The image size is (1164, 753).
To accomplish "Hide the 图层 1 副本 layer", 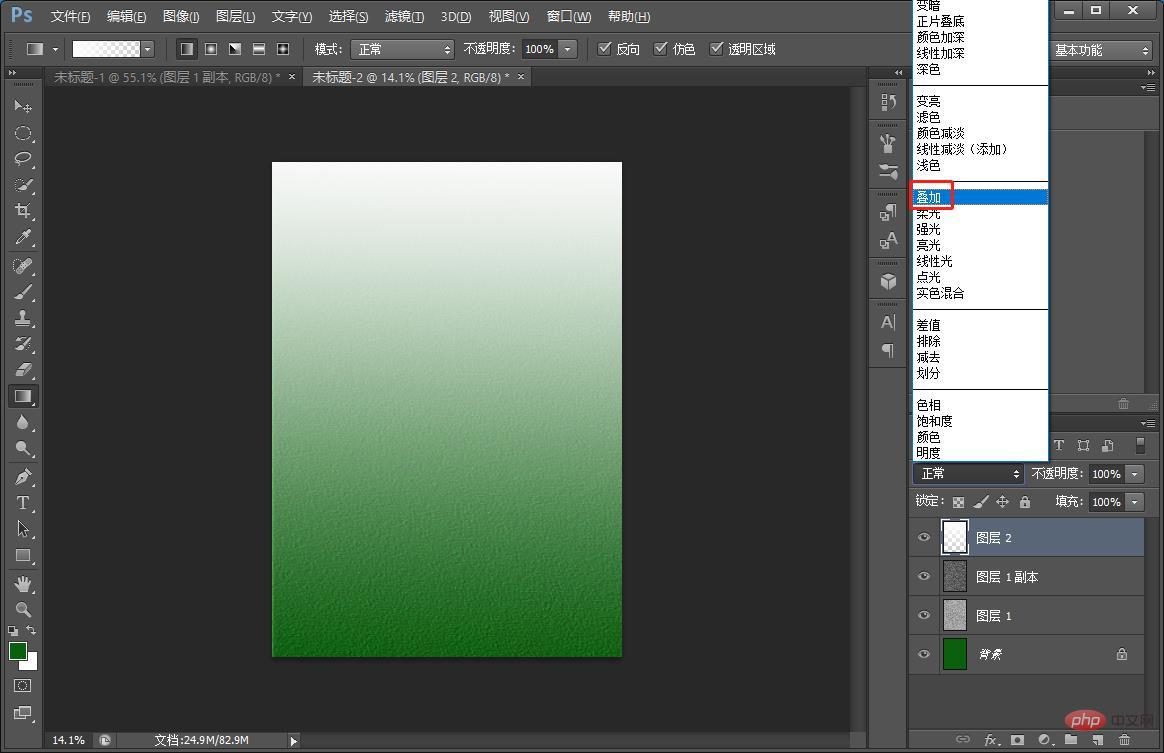I will tap(924, 576).
